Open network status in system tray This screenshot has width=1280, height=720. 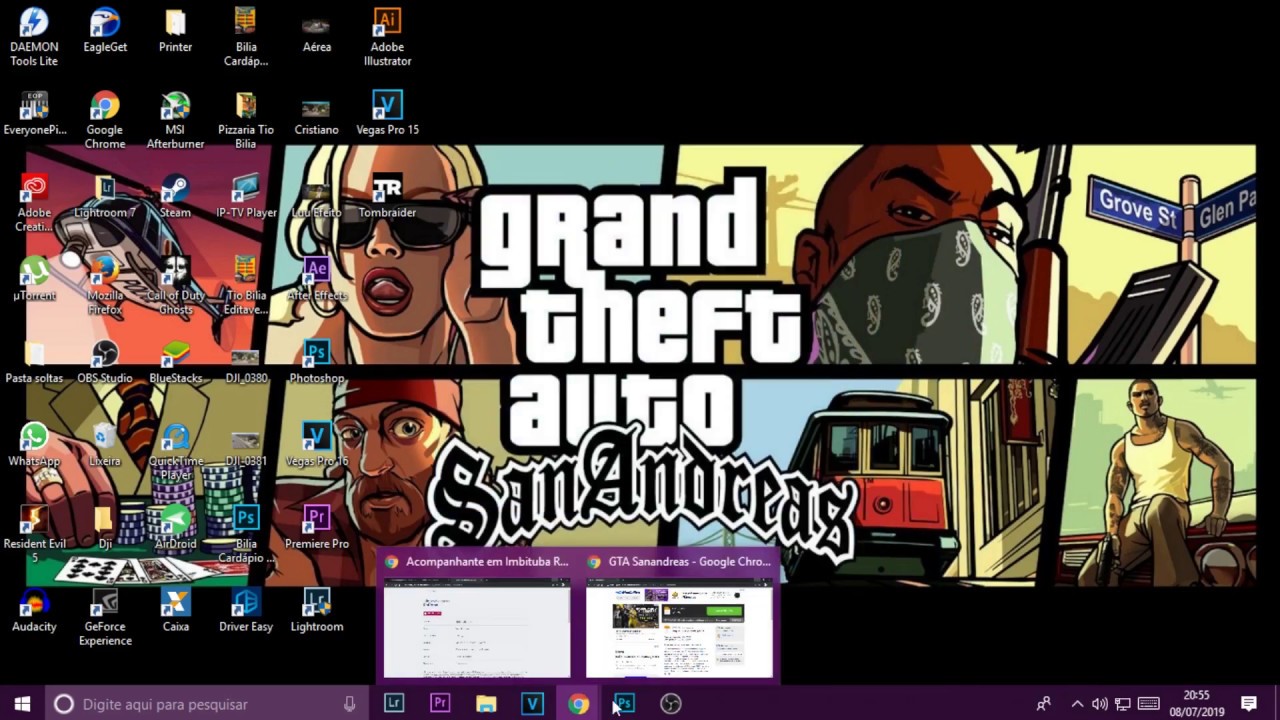click(1123, 704)
